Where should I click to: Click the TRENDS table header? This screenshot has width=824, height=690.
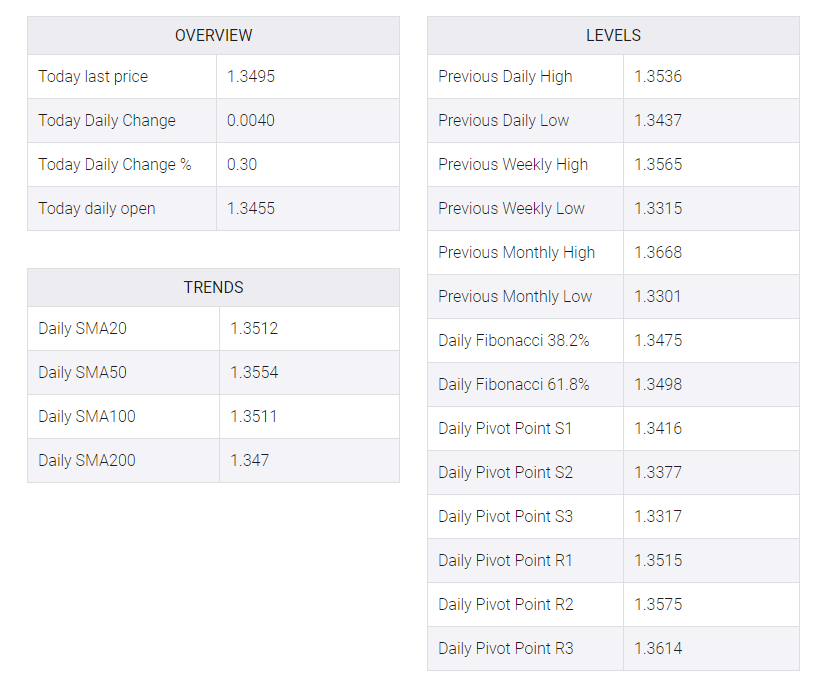pos(213,287)
